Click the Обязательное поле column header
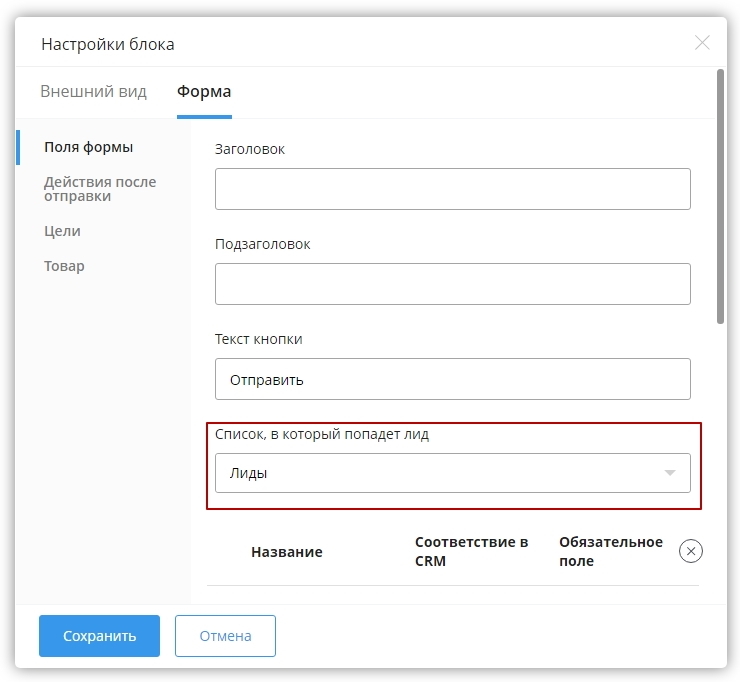The image size is (740, 682). point(610,551)
